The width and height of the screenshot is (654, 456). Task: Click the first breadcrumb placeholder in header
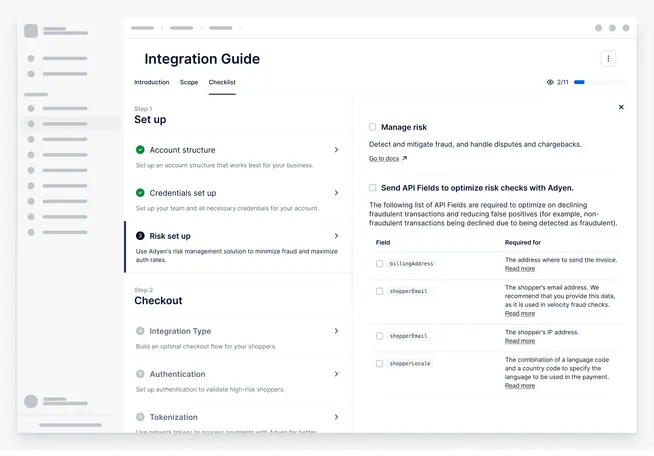pos(142,28)
